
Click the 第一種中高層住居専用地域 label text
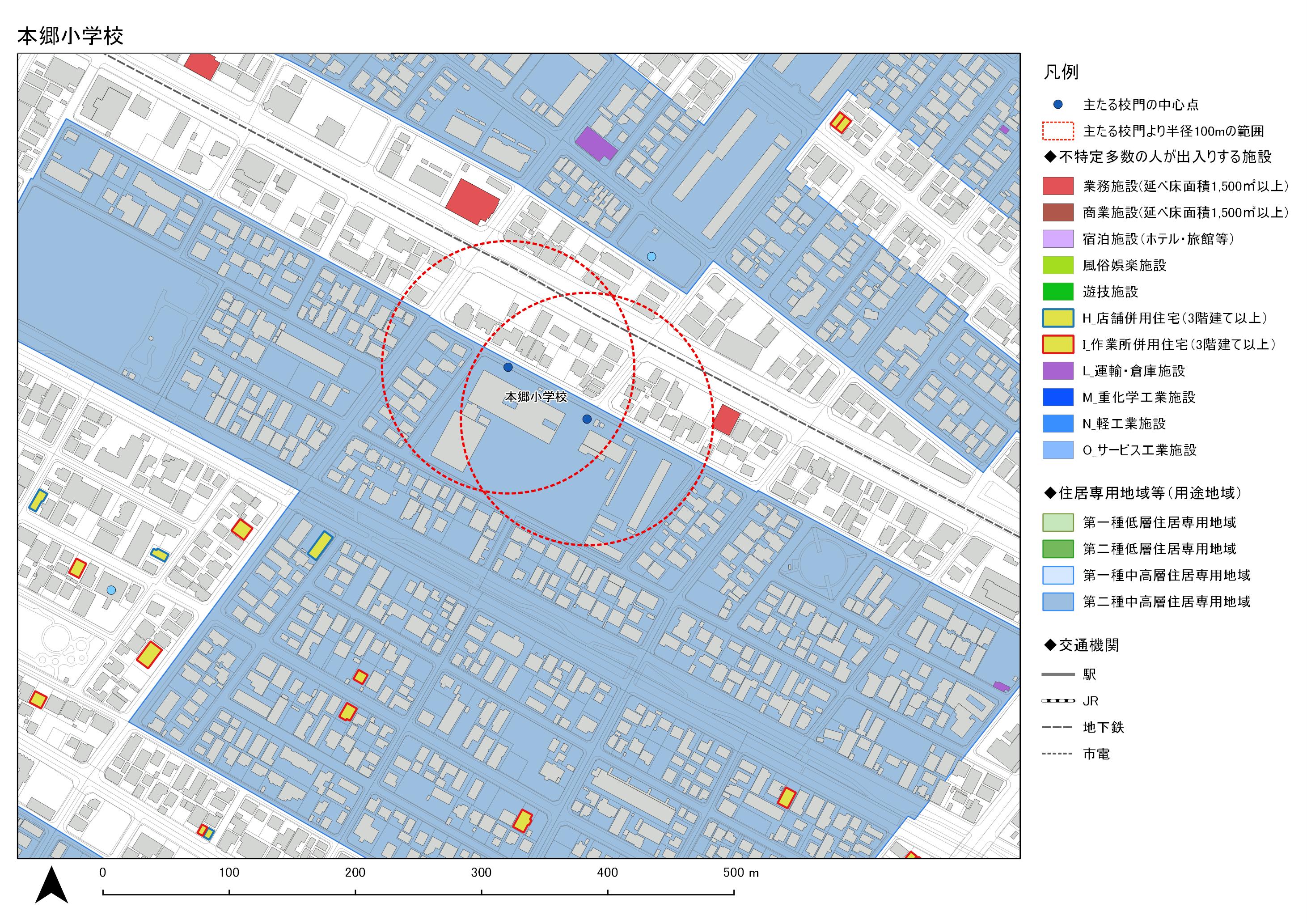click(1167, 576)
